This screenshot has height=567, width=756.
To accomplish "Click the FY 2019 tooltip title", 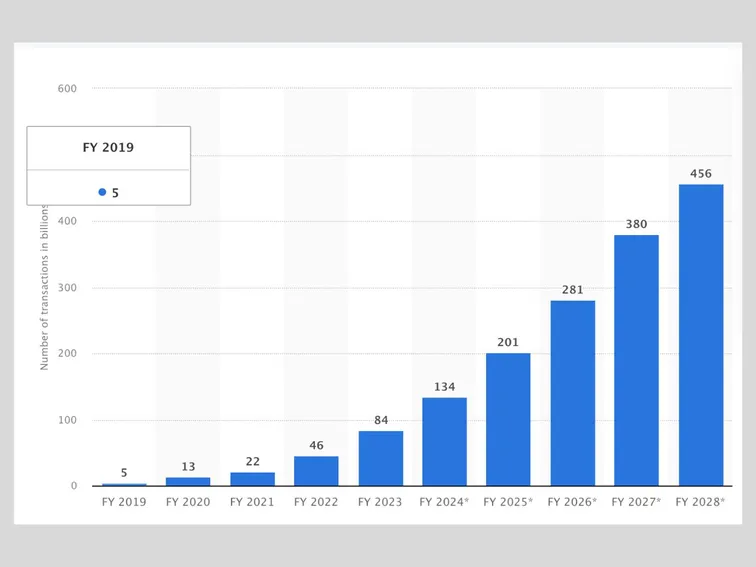I will pos(108,148).
